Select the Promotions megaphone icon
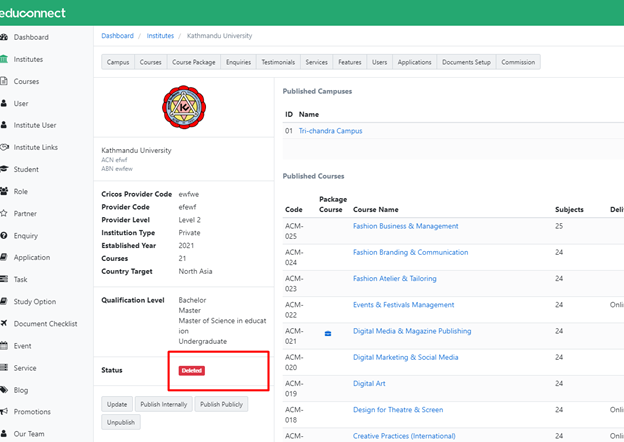This screenshot has width=624, height=442. pos(5,411)
